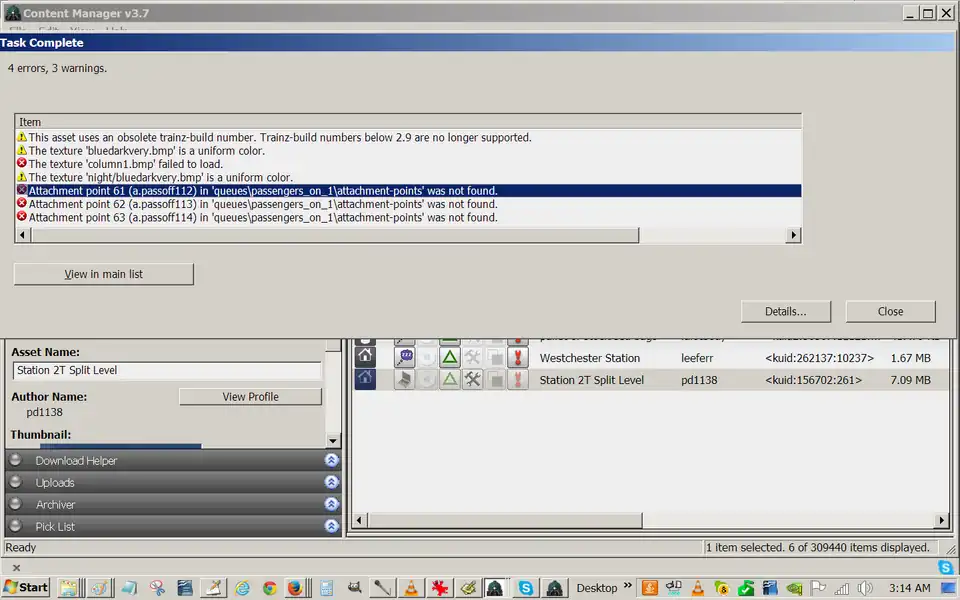The height and width of the screenshot is (600, 960).
Task: Open Skype from the taskbar
Action: [525, 588]
